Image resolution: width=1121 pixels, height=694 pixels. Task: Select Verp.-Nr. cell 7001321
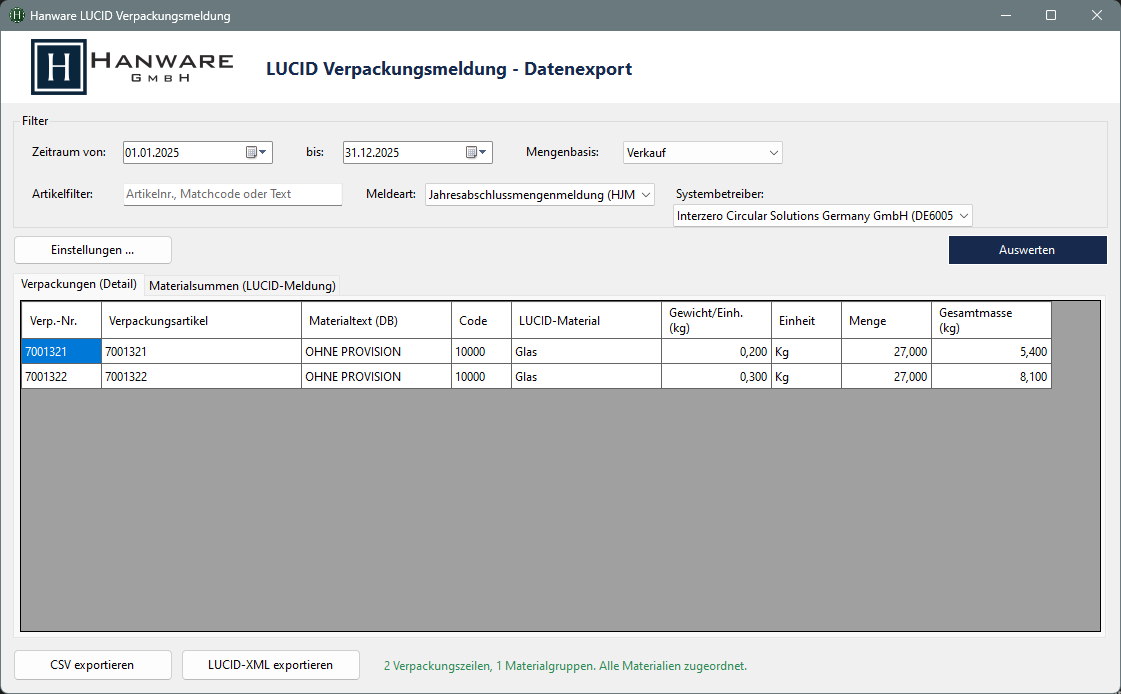(61, 352)
